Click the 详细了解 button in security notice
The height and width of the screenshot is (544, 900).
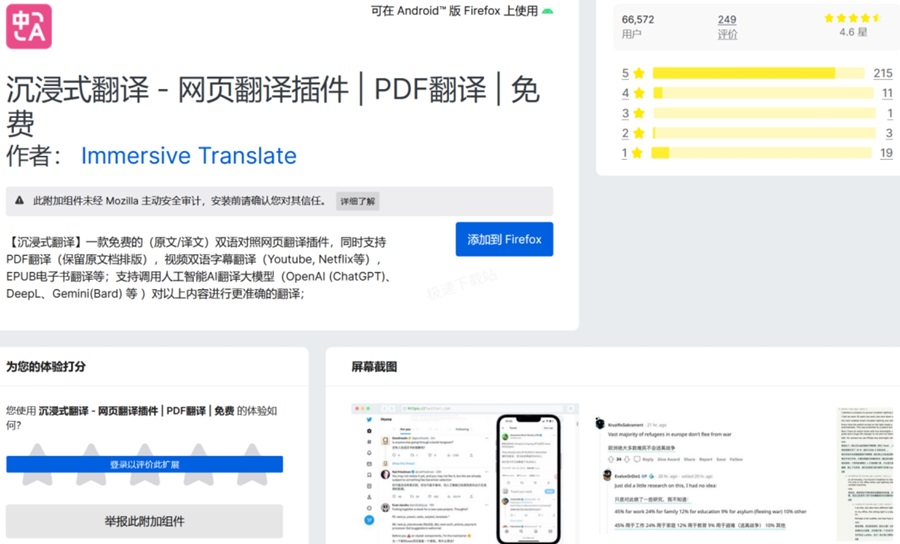point(358,201)
